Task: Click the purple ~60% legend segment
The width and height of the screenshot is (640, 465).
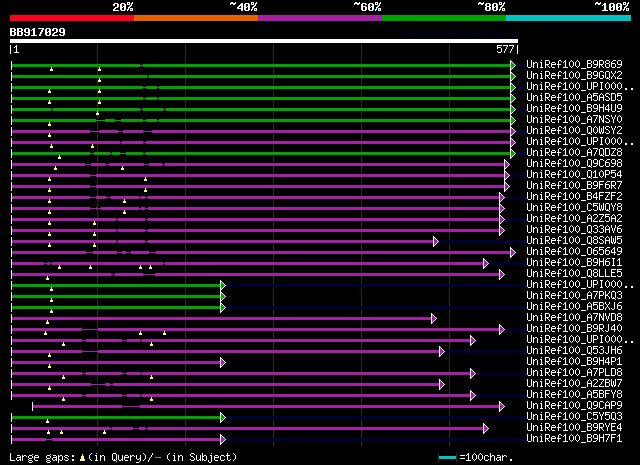Action: click(320, 18)
